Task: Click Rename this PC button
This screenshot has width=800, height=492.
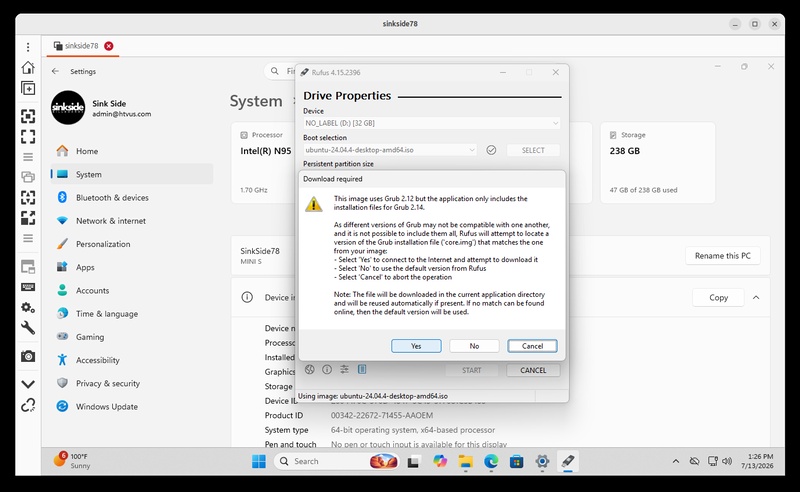Action: click(723, 256)
